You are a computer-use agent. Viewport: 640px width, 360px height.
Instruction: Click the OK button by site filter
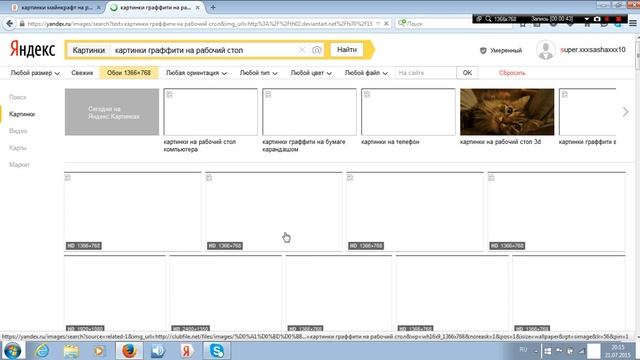(467, 73)
